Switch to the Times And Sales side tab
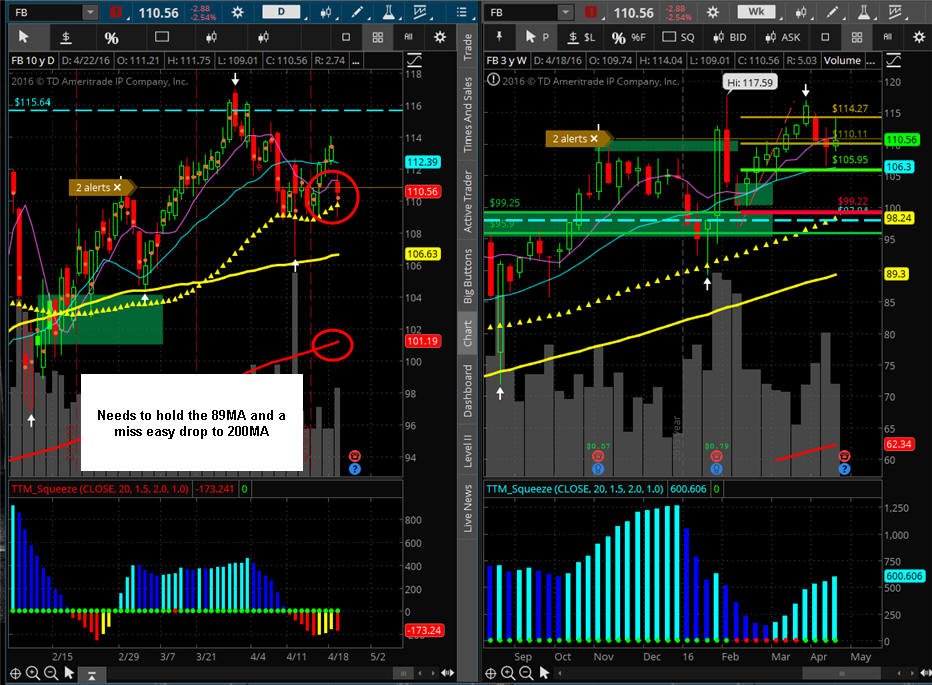The width and height of the screenshot is (932, 685). click(x=468, y=113)
